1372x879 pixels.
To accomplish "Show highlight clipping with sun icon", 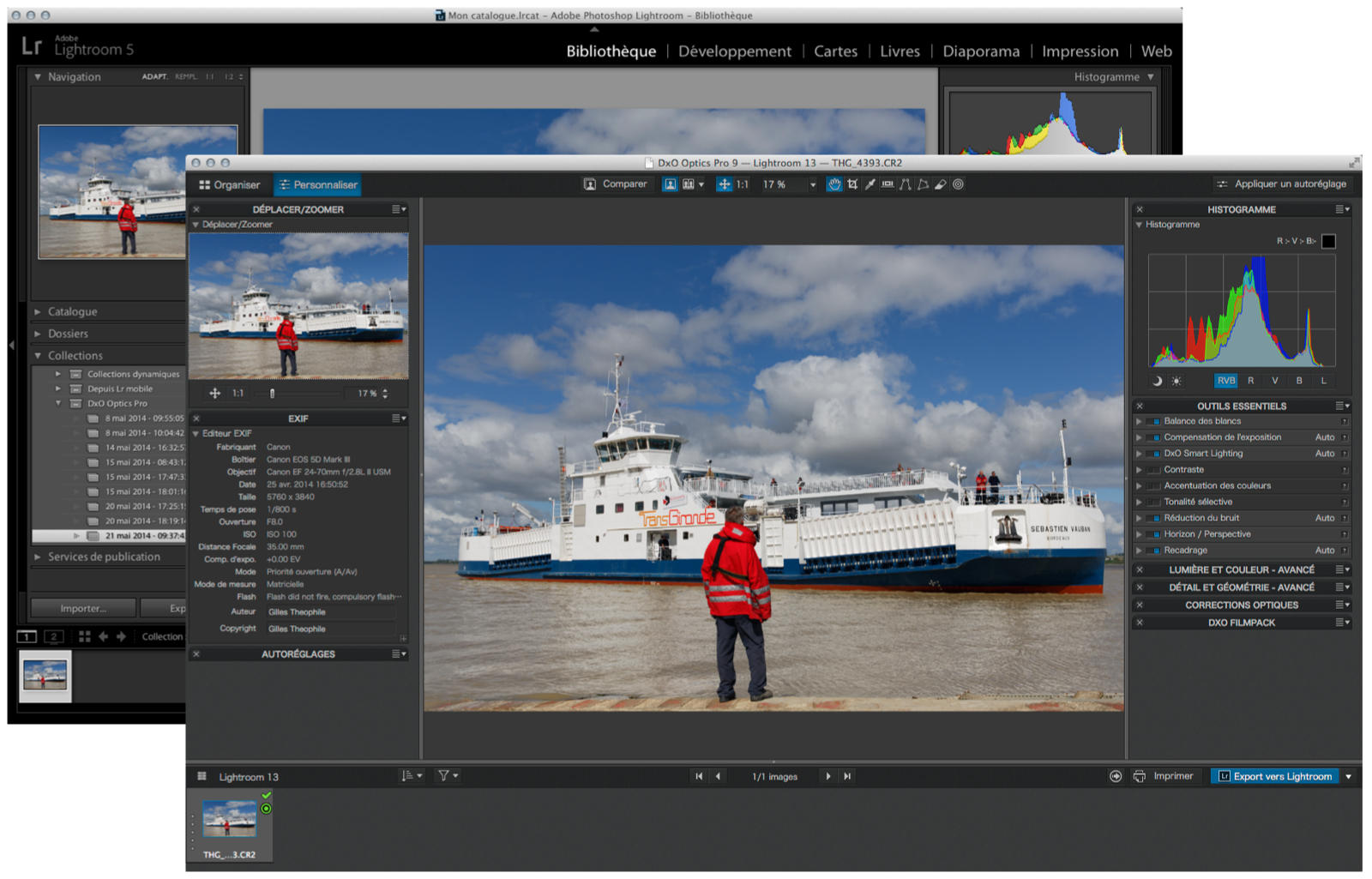I will (1176, 381).
